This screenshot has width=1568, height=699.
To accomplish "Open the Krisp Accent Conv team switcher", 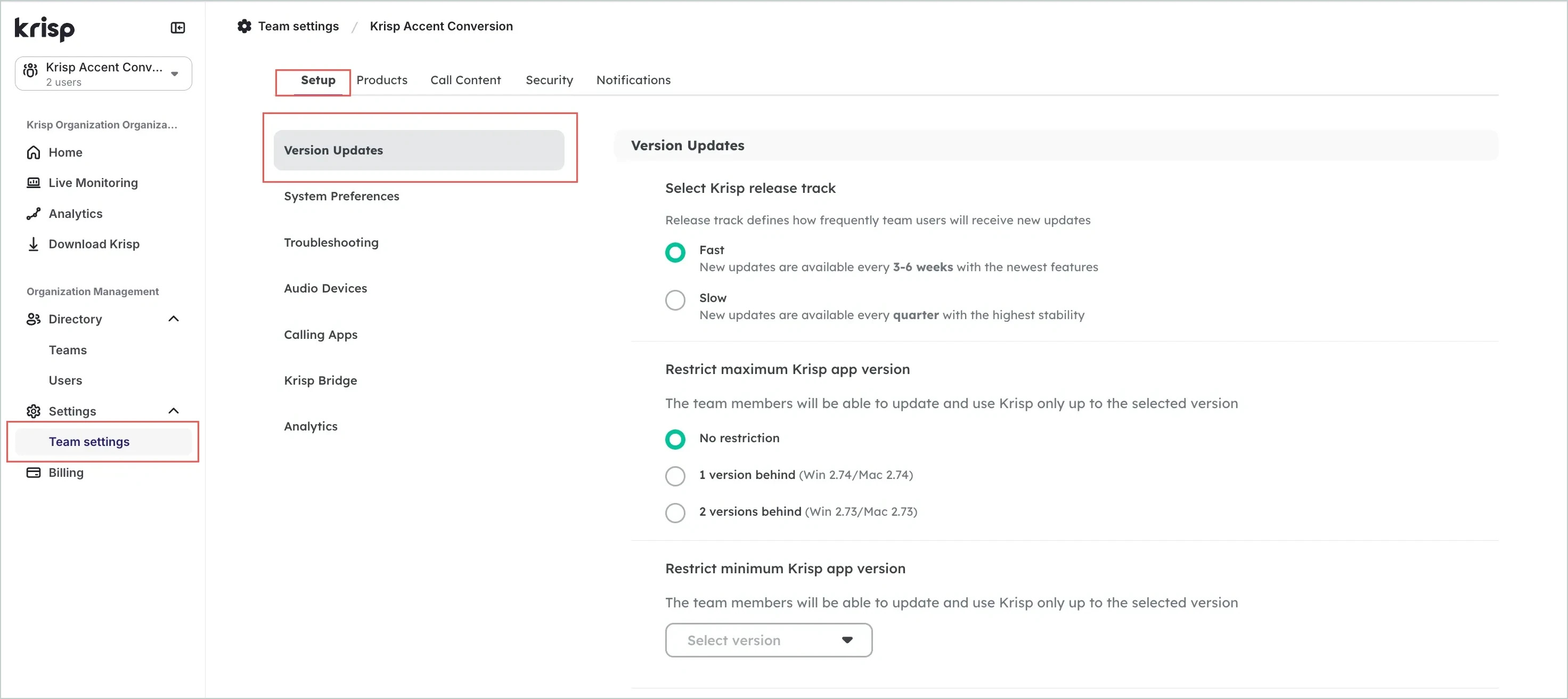I will [x=103, y=74].
